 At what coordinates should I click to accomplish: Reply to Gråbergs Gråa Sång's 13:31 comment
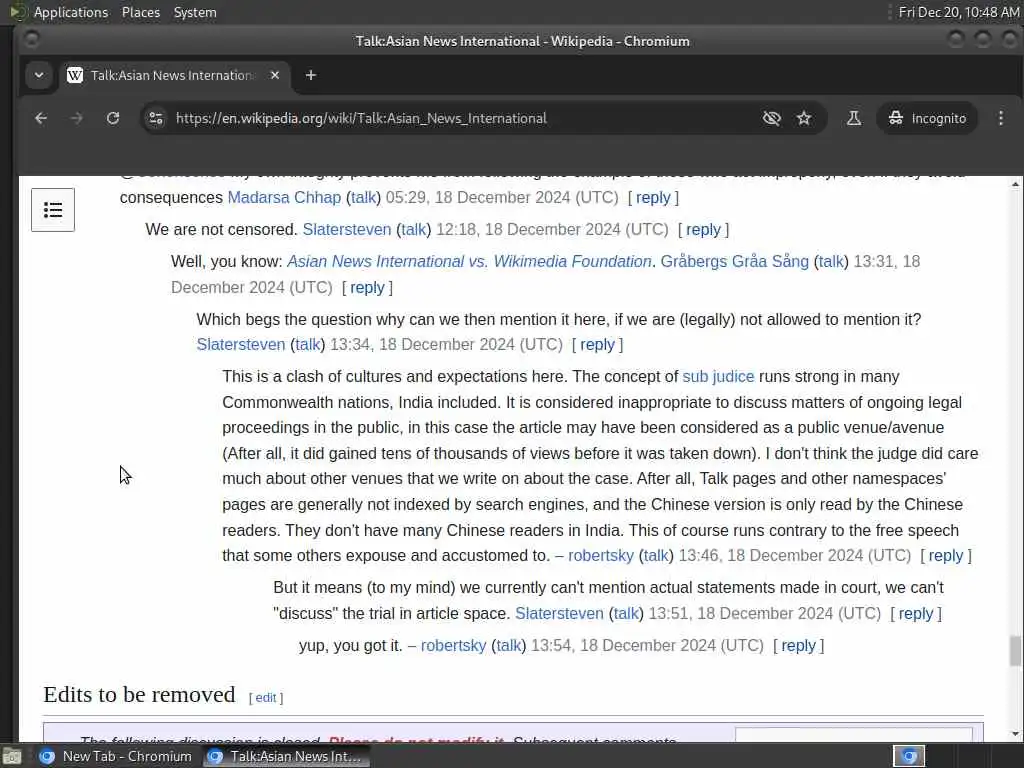[367, 287]
